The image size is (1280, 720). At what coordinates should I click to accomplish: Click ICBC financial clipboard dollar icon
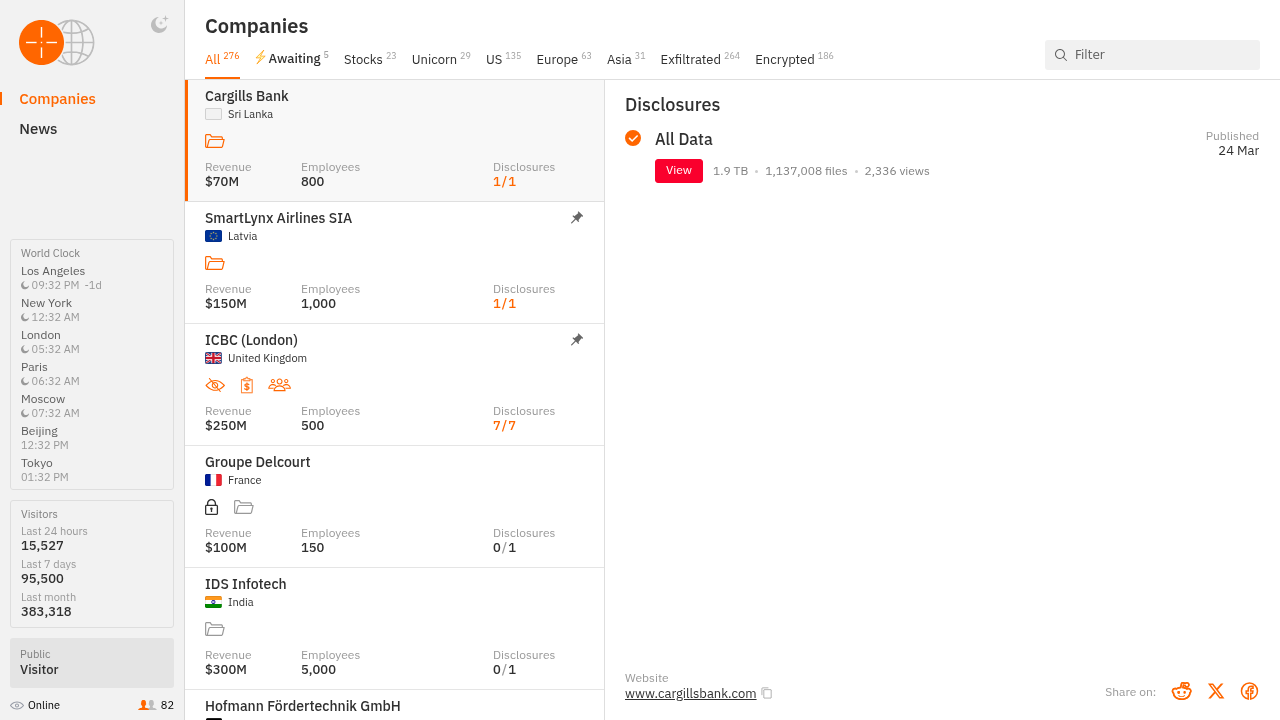click(x=247, y=385)
